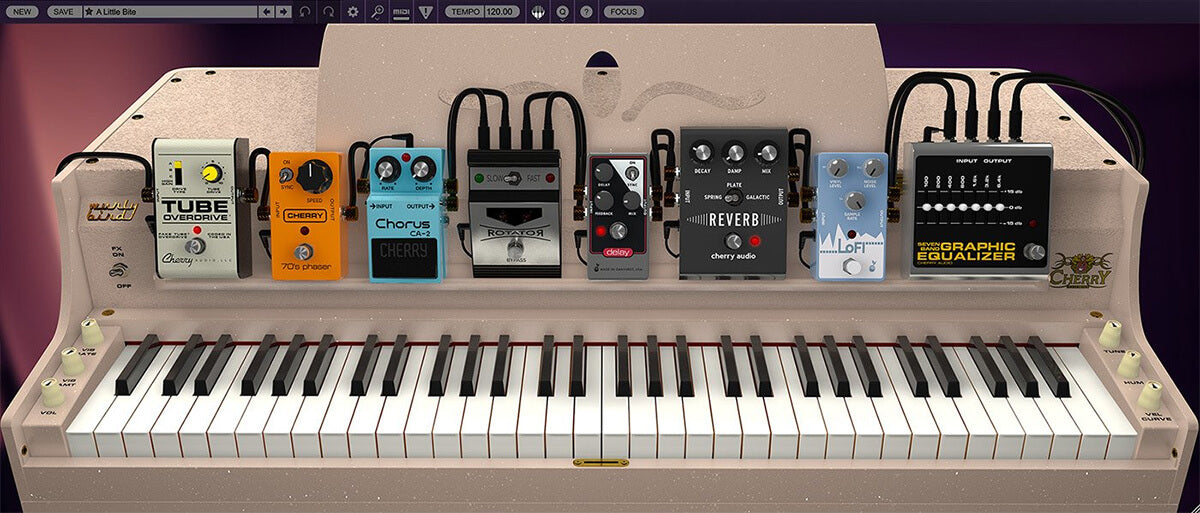Click the tempo value field
The width and height of the screenshot is (1200, 513).
point(500,12)
